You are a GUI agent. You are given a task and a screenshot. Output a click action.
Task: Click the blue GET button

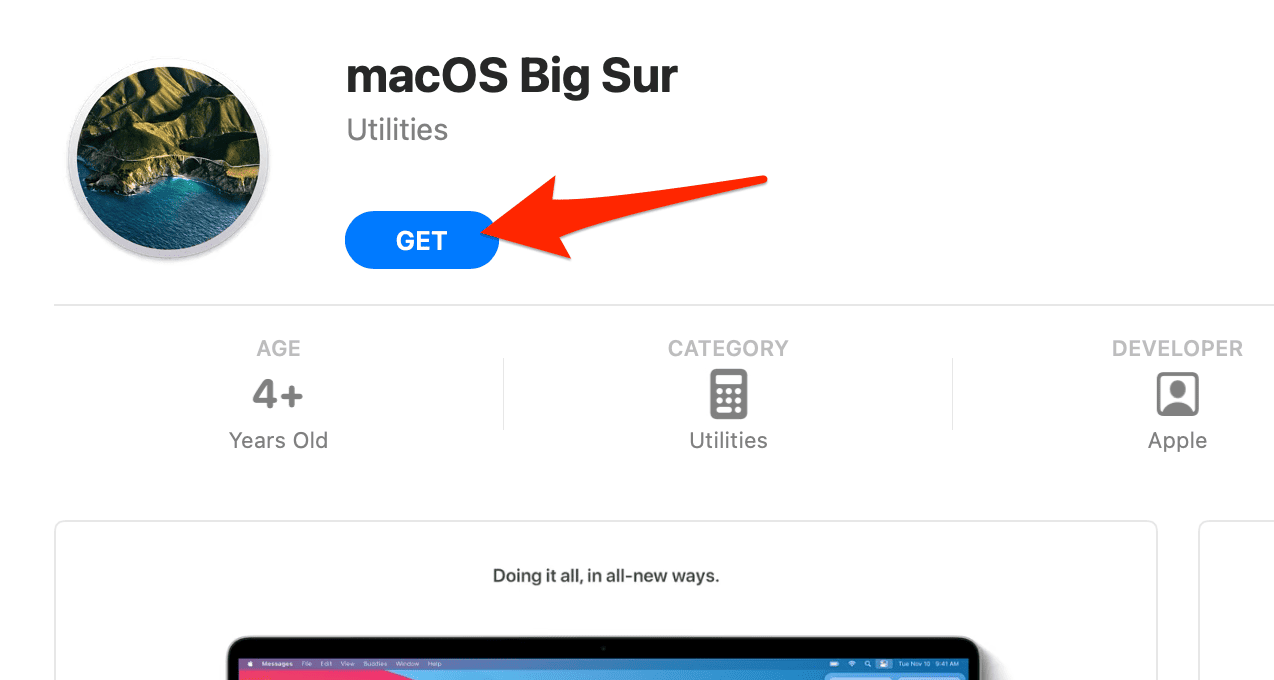click(x=421, y=241)
